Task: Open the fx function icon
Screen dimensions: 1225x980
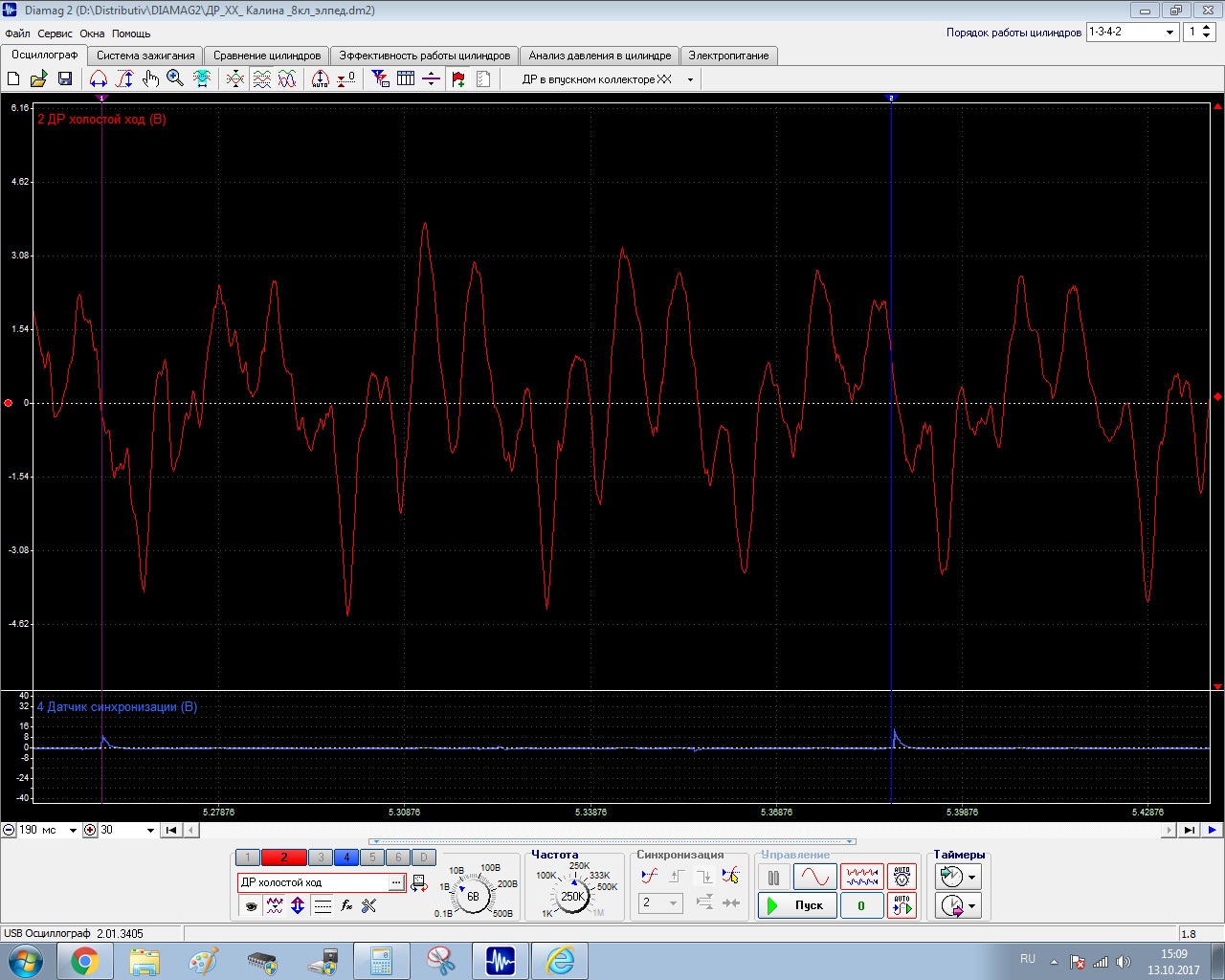Action: (346, 904)
